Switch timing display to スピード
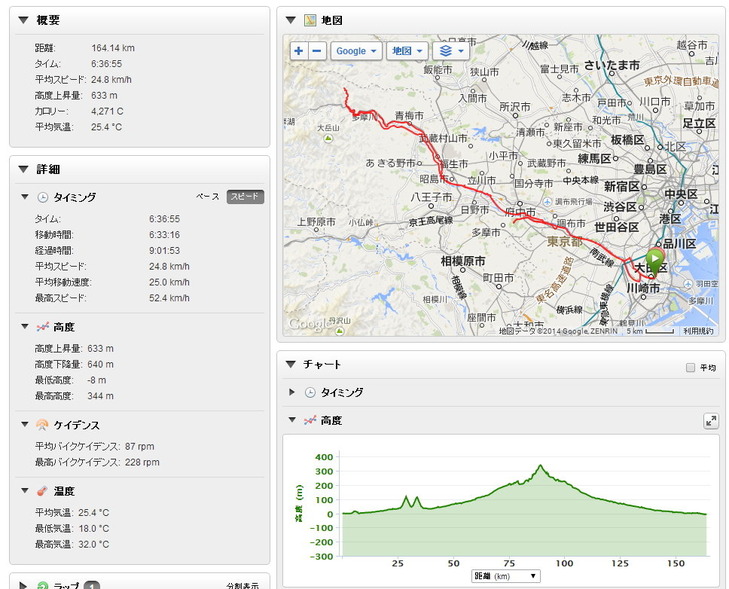The height and width of the screenshot is (589, 729). [245, 197]
